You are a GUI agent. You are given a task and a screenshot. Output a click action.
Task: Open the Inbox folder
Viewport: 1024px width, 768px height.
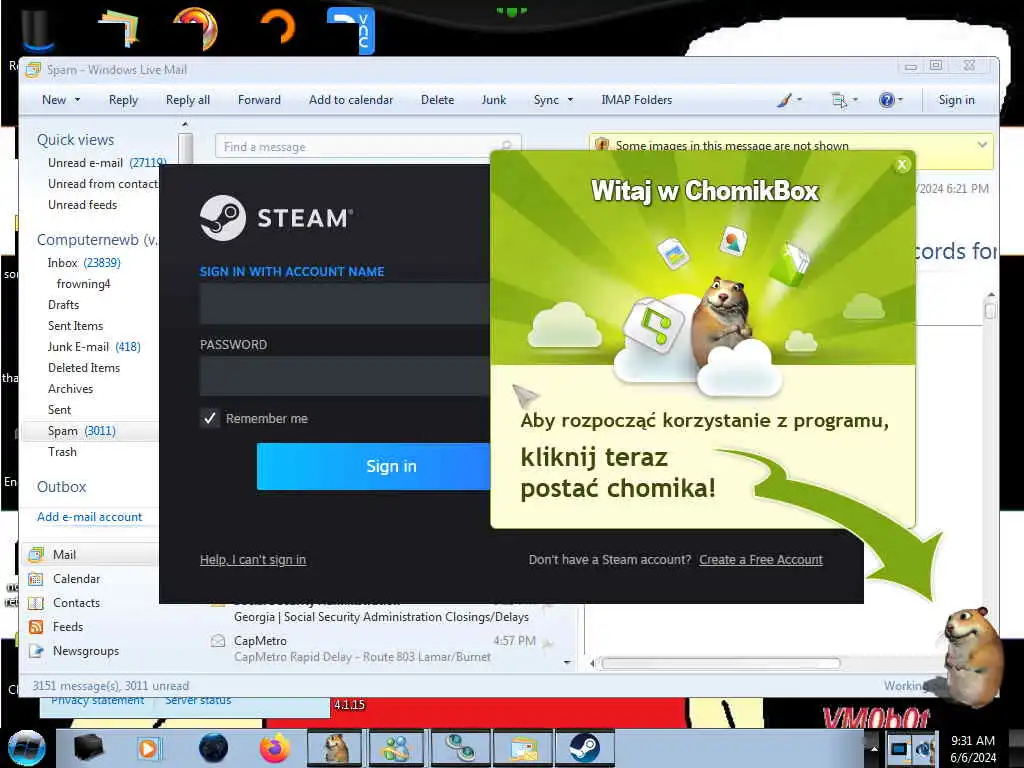point(84,263)
